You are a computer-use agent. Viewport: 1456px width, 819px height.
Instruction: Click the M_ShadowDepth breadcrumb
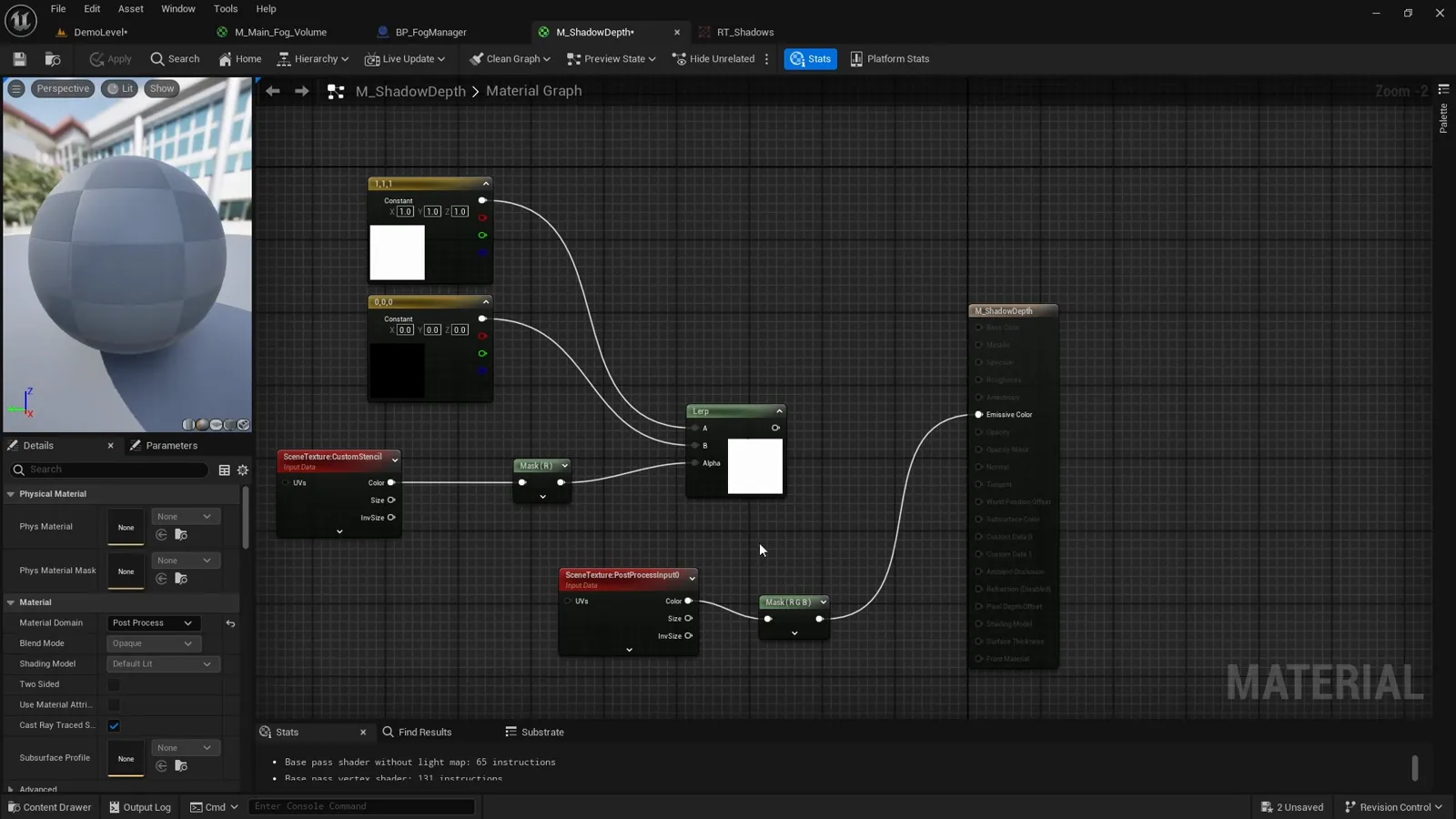(x=410, y=92)
